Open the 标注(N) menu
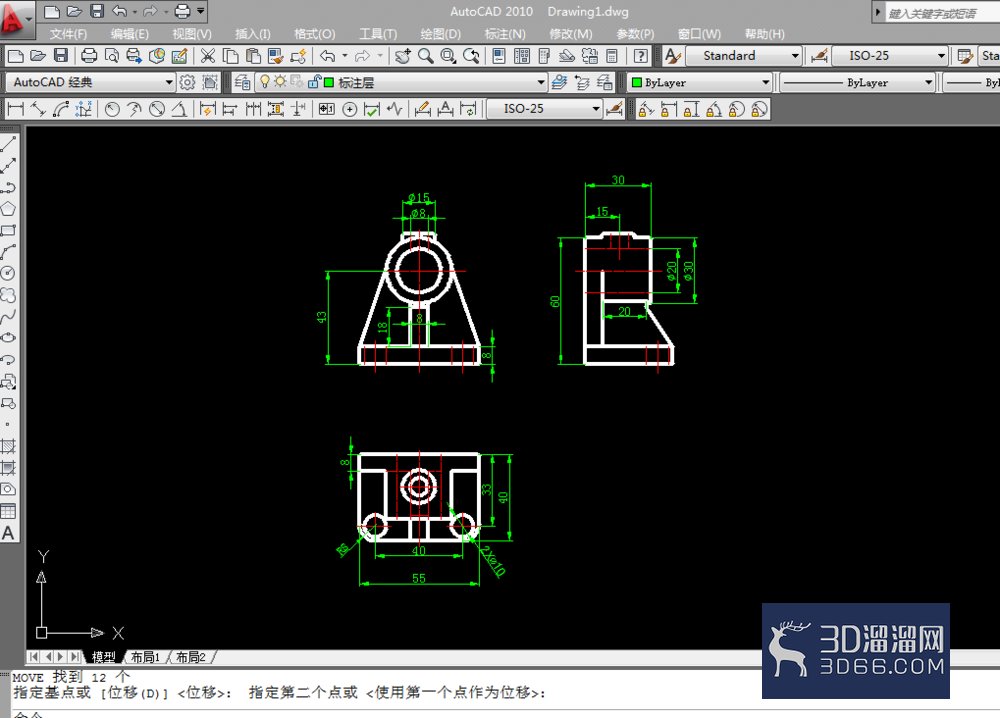Viewport: 1000px width, 718px height. (x=505, y=34)
